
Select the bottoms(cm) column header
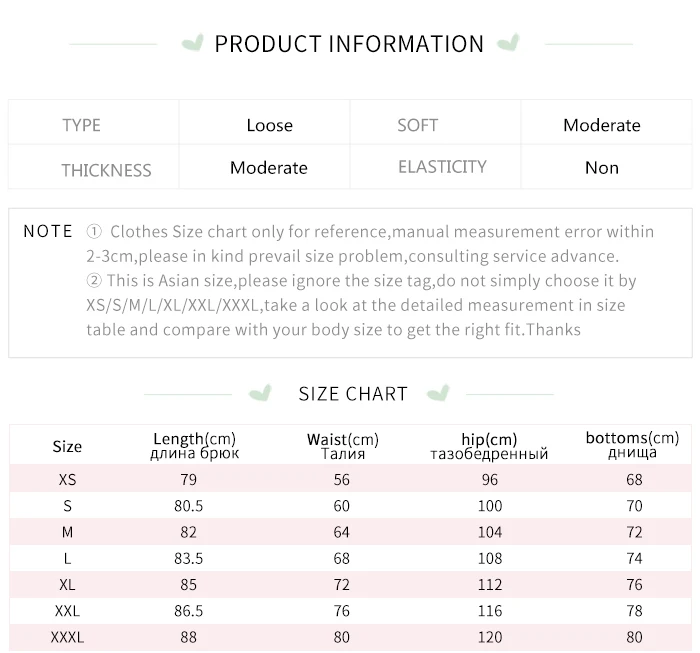pyautogui.click(x=632, y=445)
